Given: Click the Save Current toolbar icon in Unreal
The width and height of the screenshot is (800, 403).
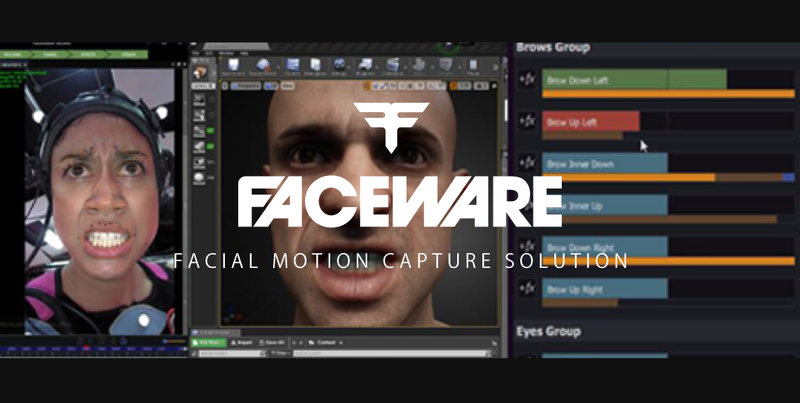Looking at the screenshot, I should [233, 67].
